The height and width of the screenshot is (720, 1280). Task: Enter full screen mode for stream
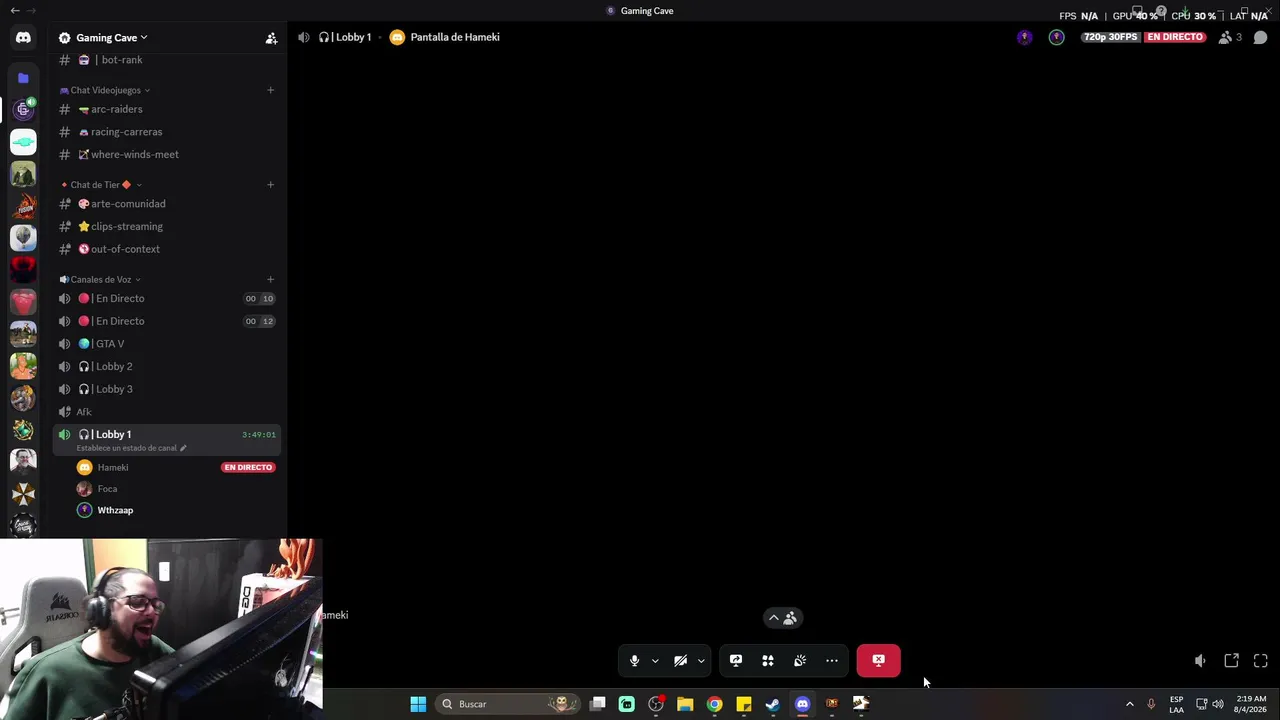(x=1261, y=661)
